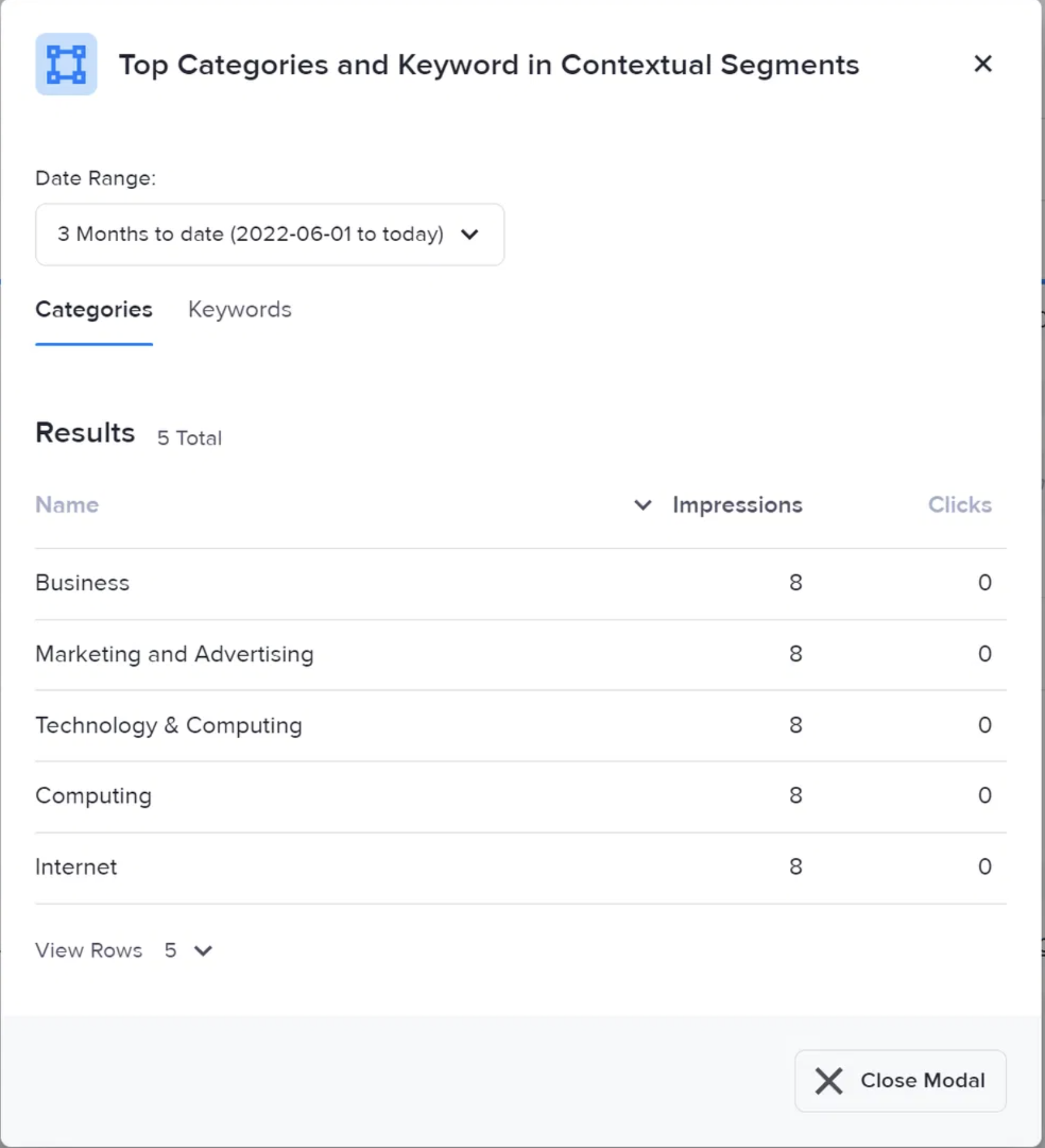Select the Business row in results
The image size is (1045, 1148).
coord(82,582)
